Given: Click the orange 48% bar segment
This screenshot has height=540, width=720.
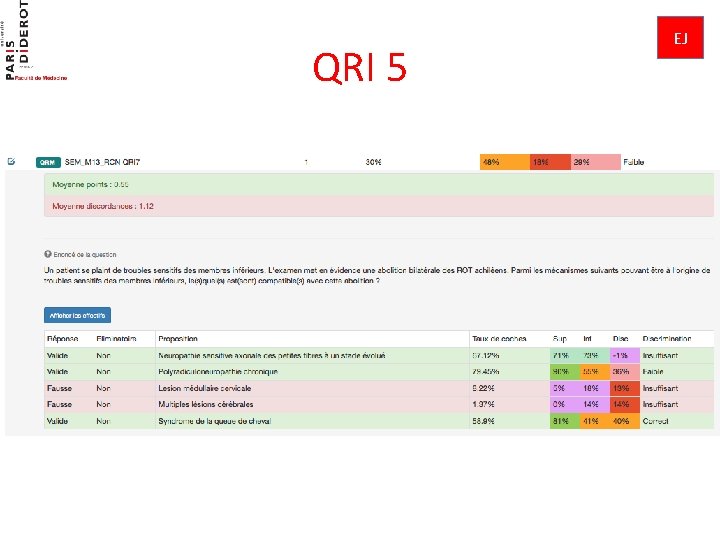Looking at the screenshot, I should click(505, 162).
